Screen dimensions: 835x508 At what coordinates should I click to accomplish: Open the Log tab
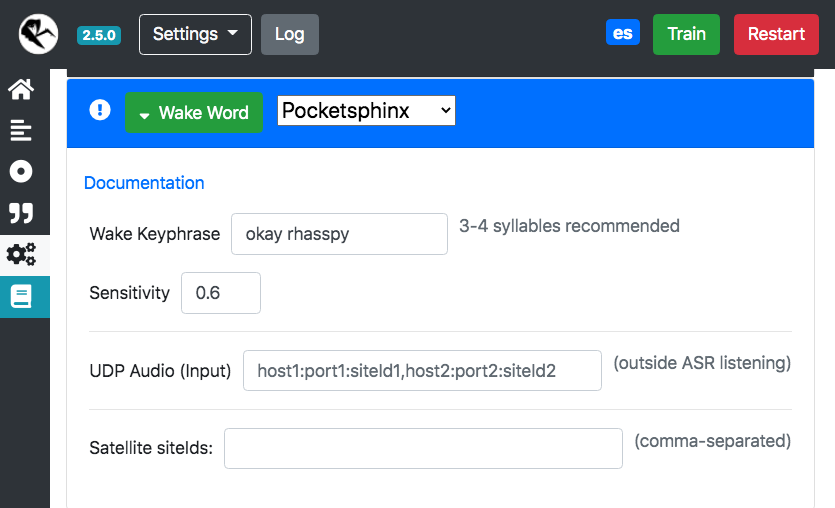click(290, 34)
